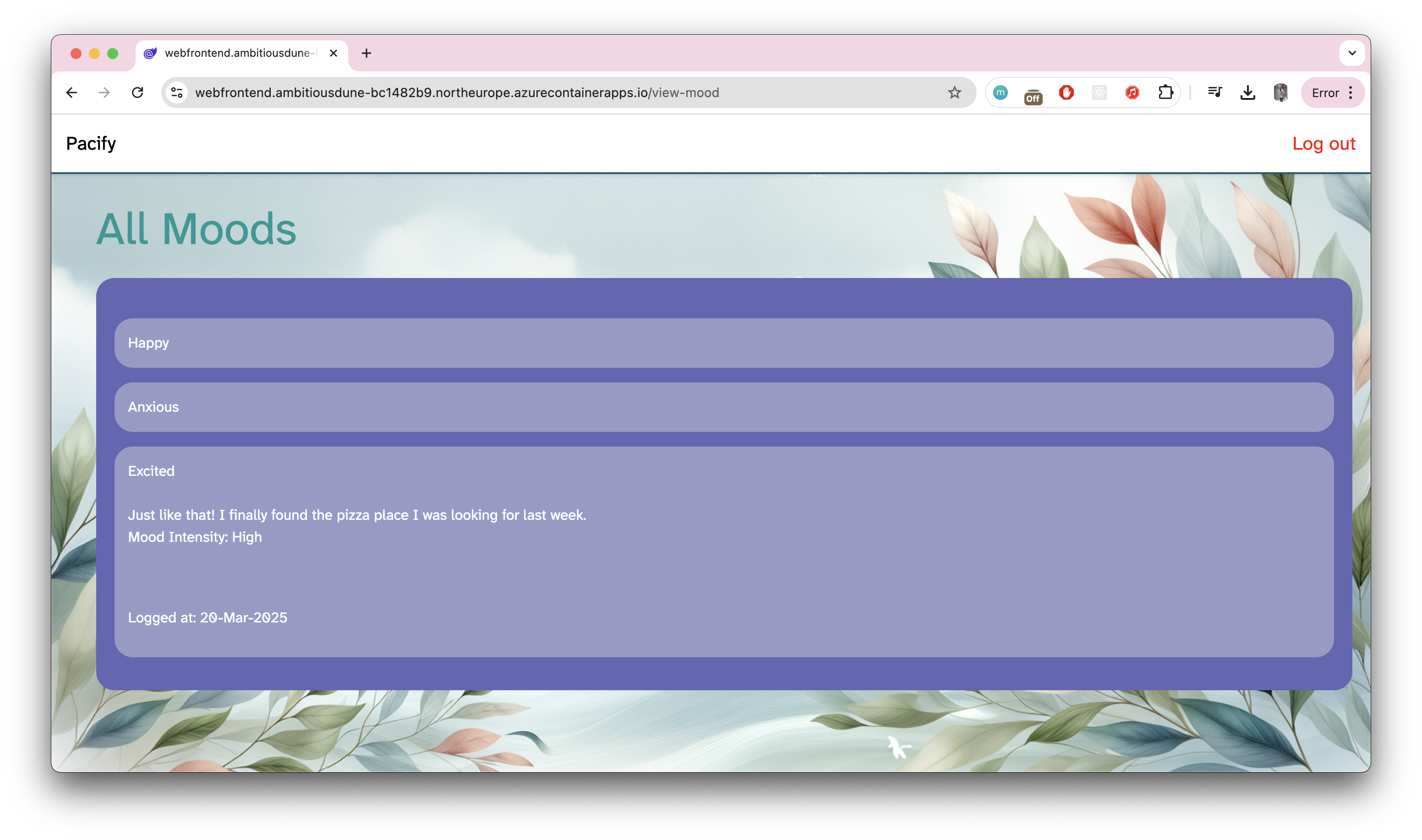Open the React Developer Tools extension

tap(1099, 92)
